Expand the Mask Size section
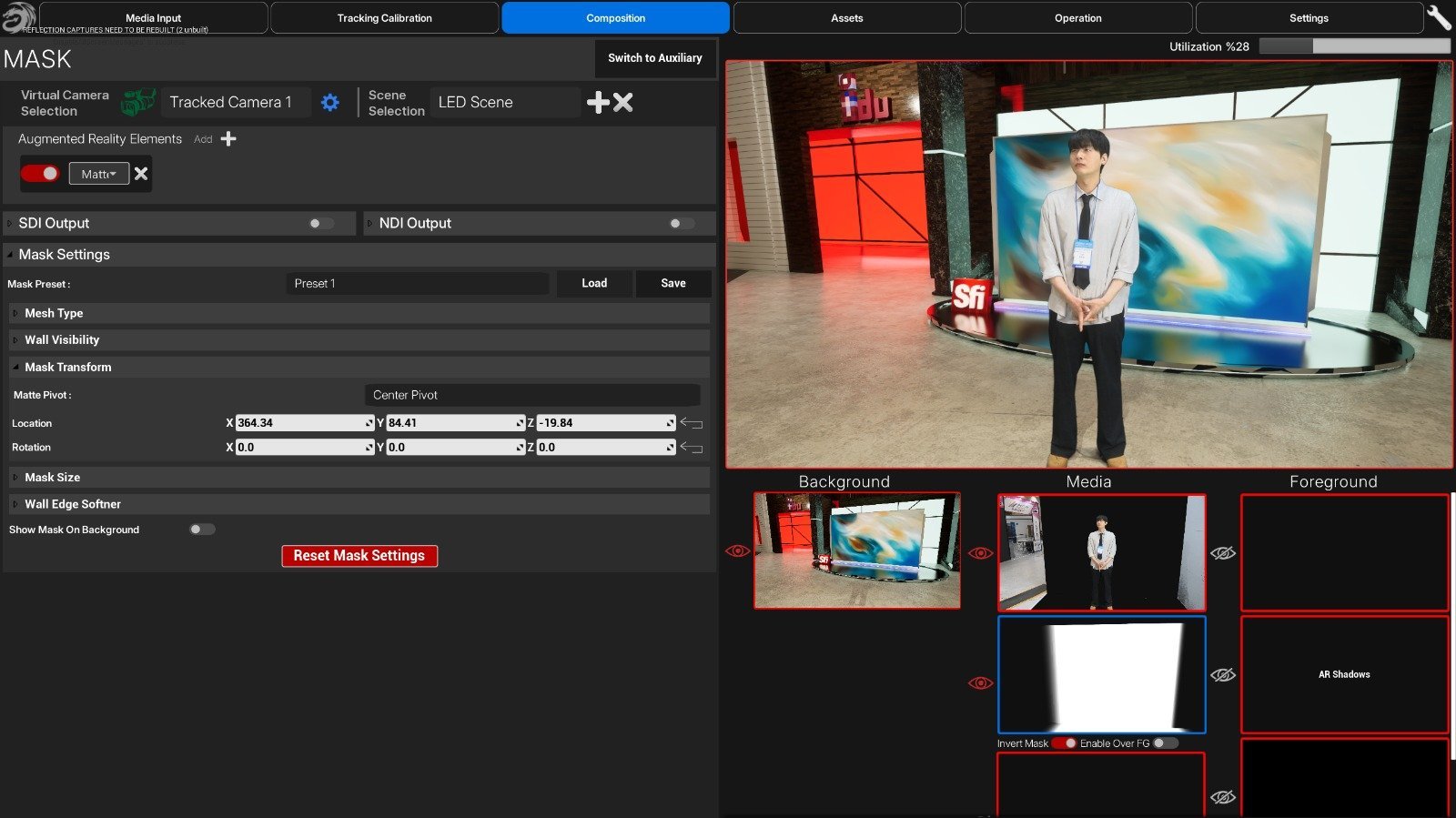The image size is (1456, 818). pos(359,477)
